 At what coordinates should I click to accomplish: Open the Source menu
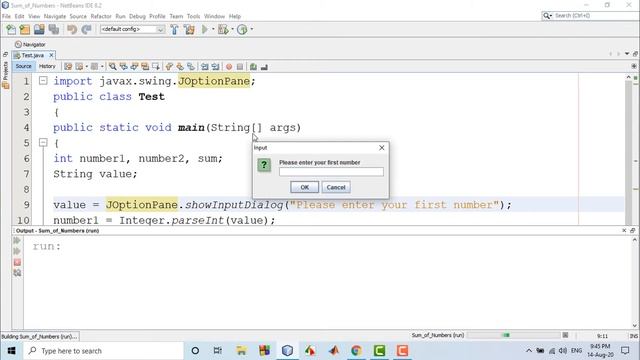point(78,16)
